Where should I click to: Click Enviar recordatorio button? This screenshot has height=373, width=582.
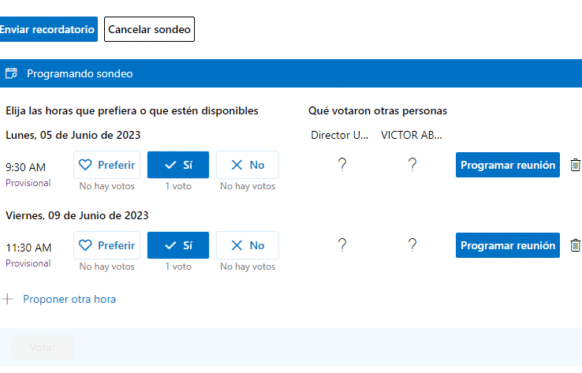pos(48,29)
